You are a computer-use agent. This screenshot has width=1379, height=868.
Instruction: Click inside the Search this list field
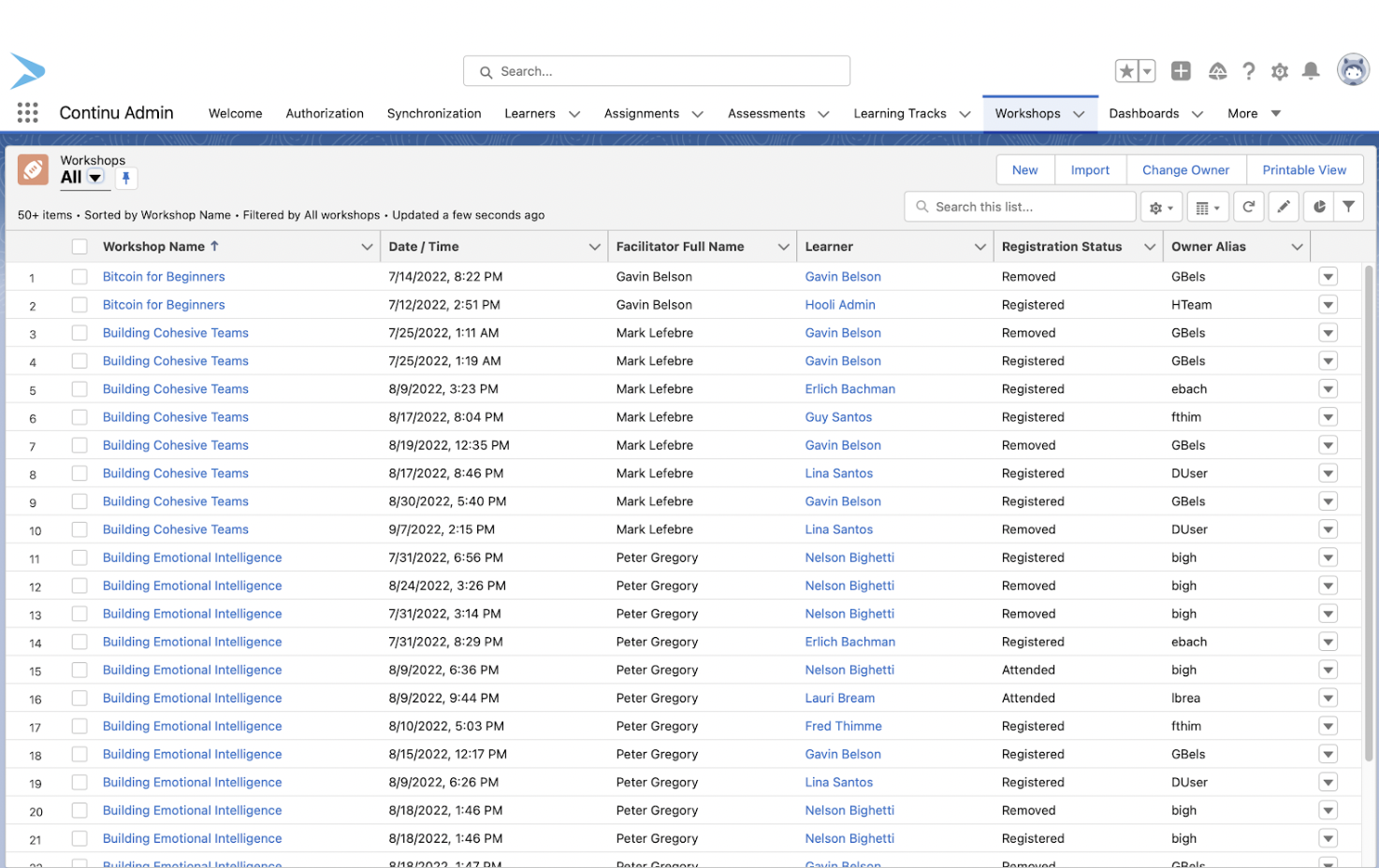click(x=1020, y=206)
